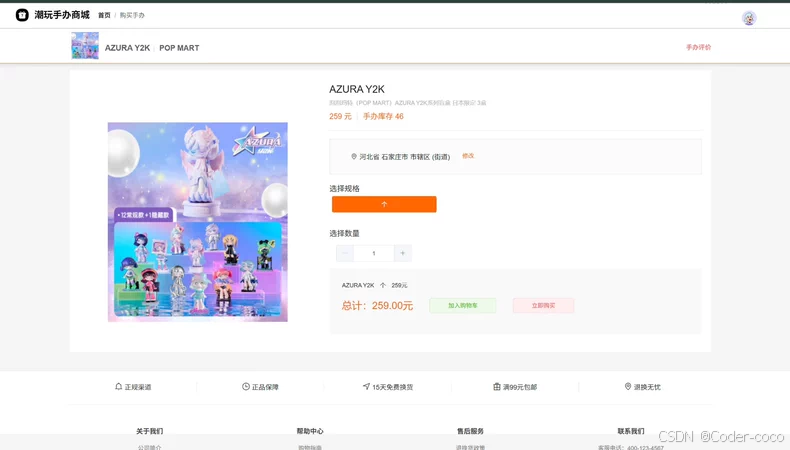Click the 总计: 259.00元 total text
790x450 pixels.
[x=377, y=305]
